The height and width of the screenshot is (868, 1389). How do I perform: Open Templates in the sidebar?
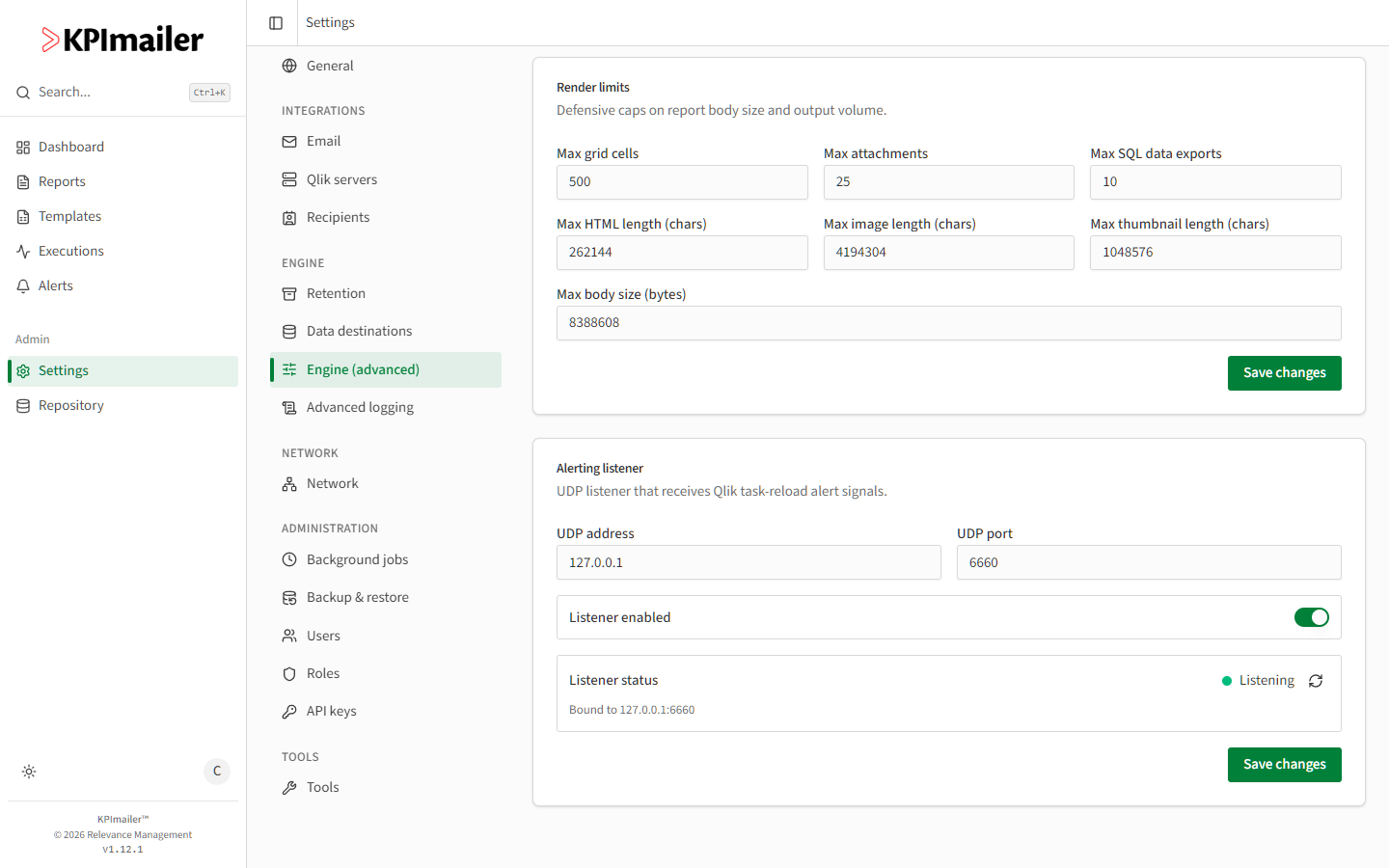123,217
